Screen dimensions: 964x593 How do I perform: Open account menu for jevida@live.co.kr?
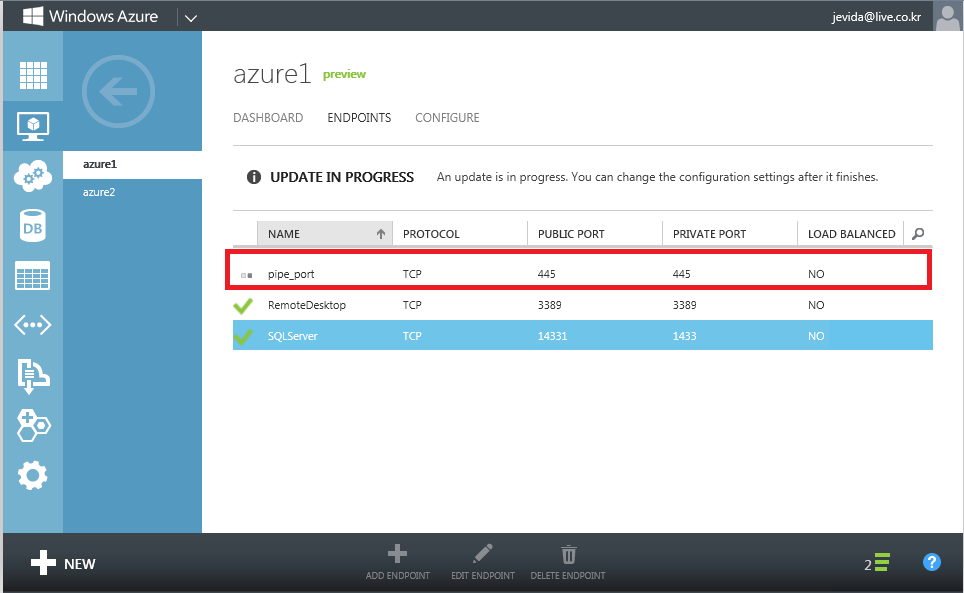coord(876,17)
